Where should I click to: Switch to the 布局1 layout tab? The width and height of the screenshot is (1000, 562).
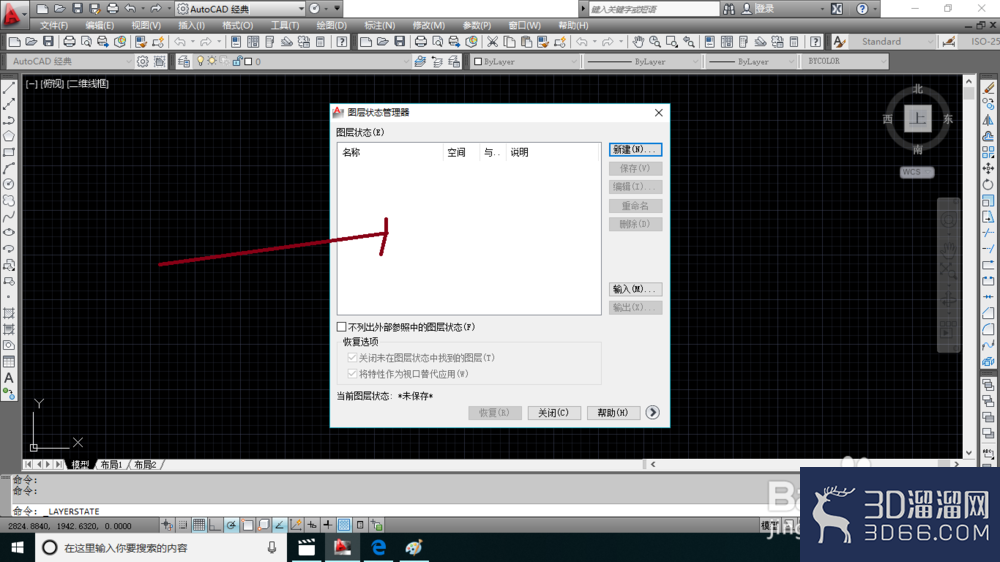[111, 465]
